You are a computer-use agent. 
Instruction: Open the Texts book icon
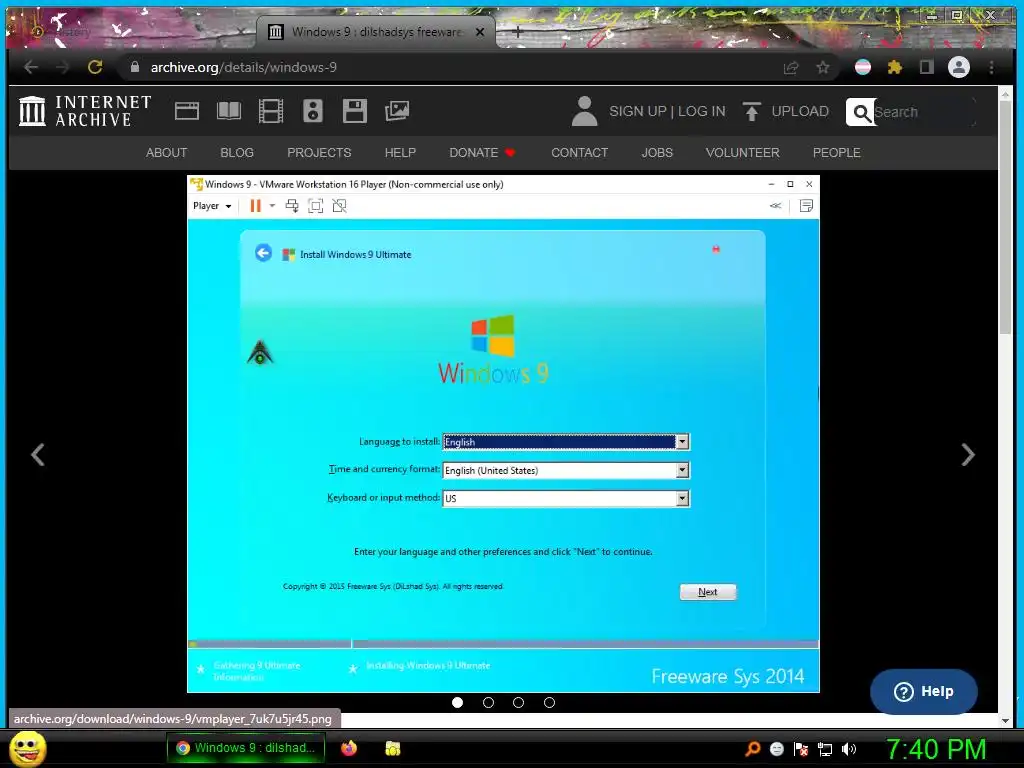(x=229, y=111)
